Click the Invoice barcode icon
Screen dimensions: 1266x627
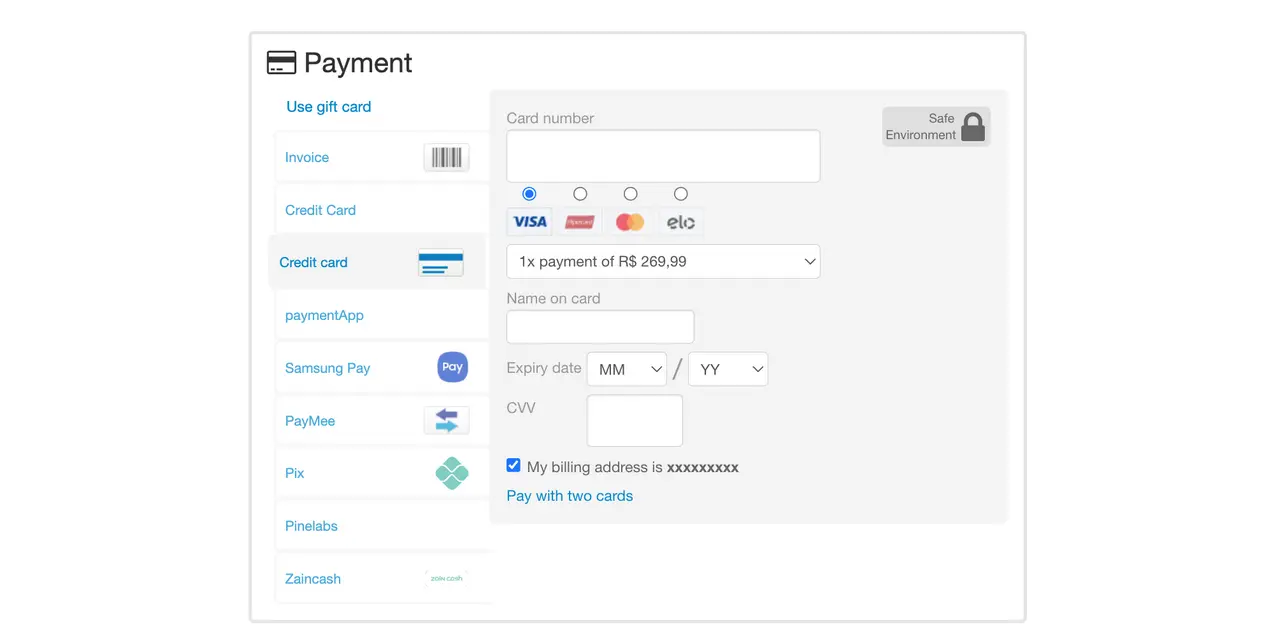[x=446, y=157]
